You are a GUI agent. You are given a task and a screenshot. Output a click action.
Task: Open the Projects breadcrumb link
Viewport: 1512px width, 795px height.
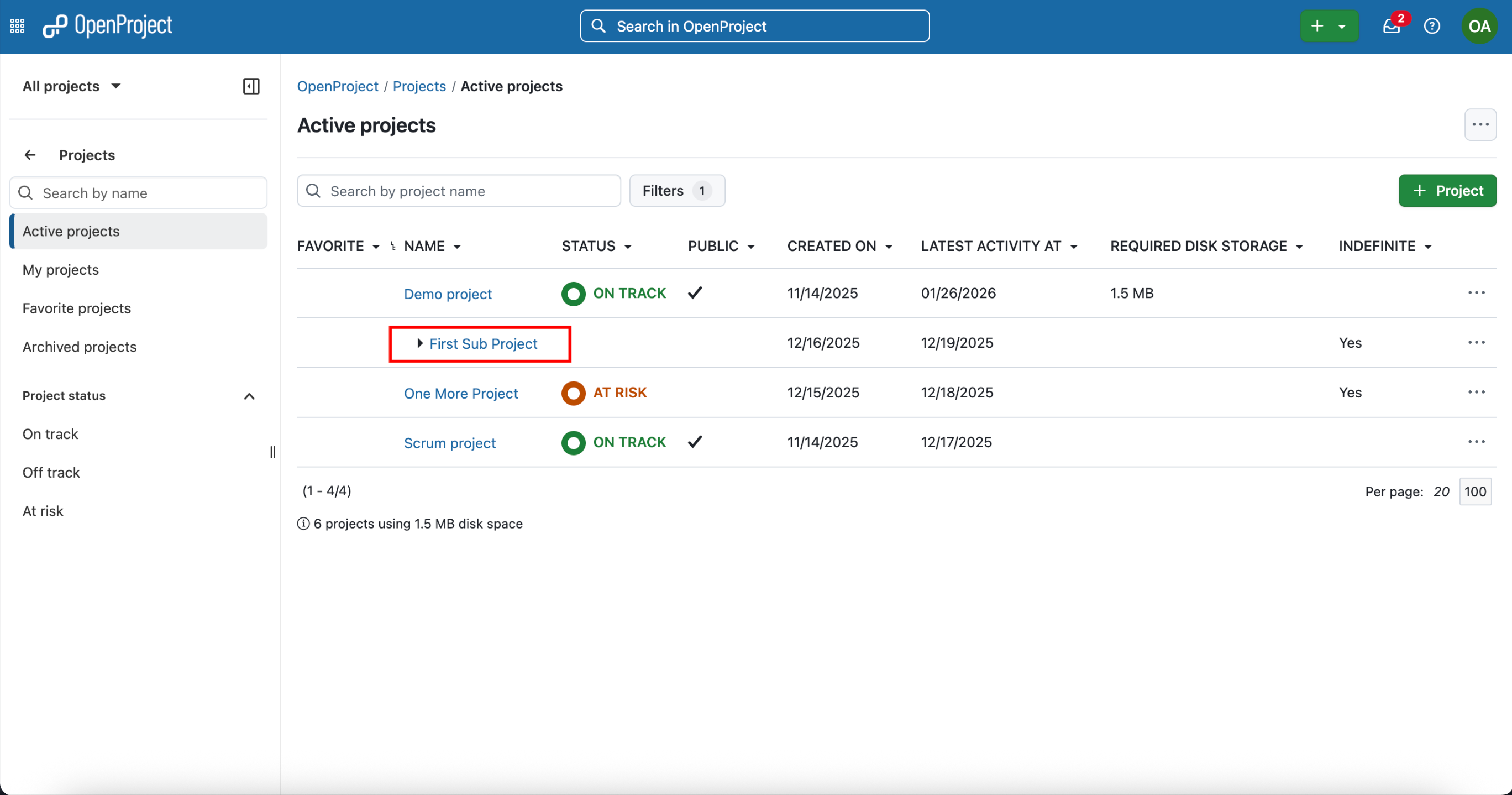pos(419,86)
